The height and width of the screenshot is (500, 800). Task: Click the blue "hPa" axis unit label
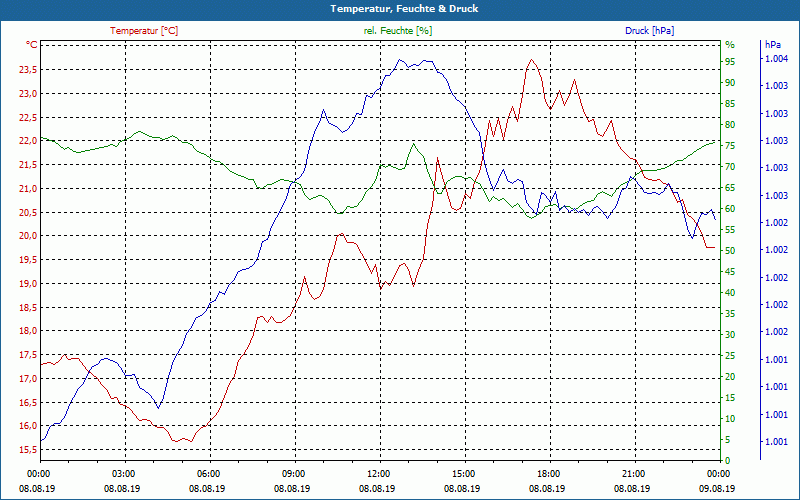pos(772,45)
